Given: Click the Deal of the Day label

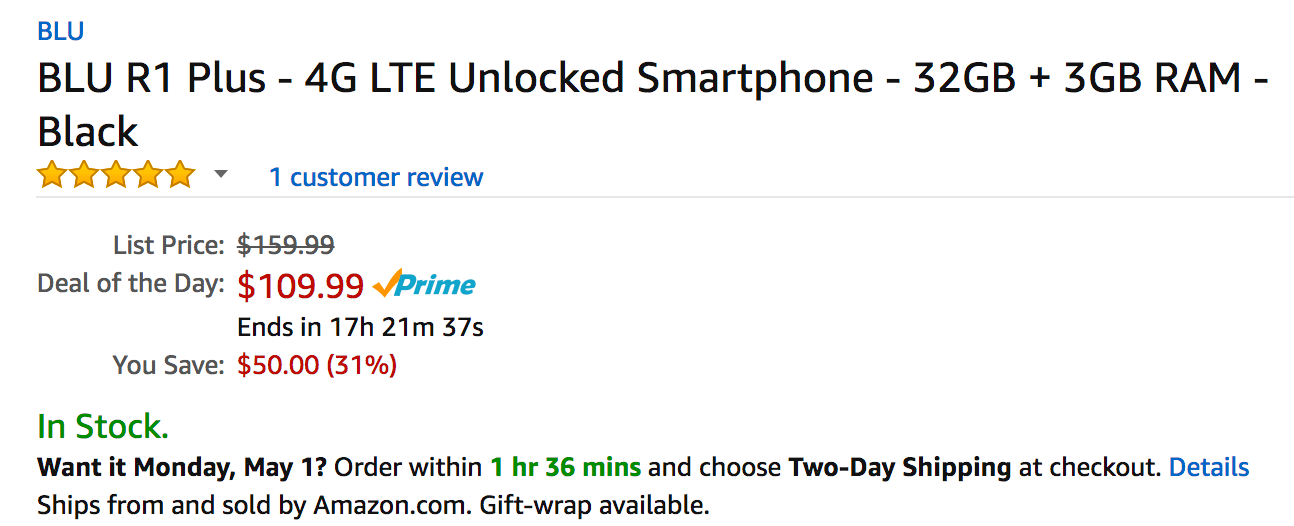Looking at the screenshot, I should [130, 283].
